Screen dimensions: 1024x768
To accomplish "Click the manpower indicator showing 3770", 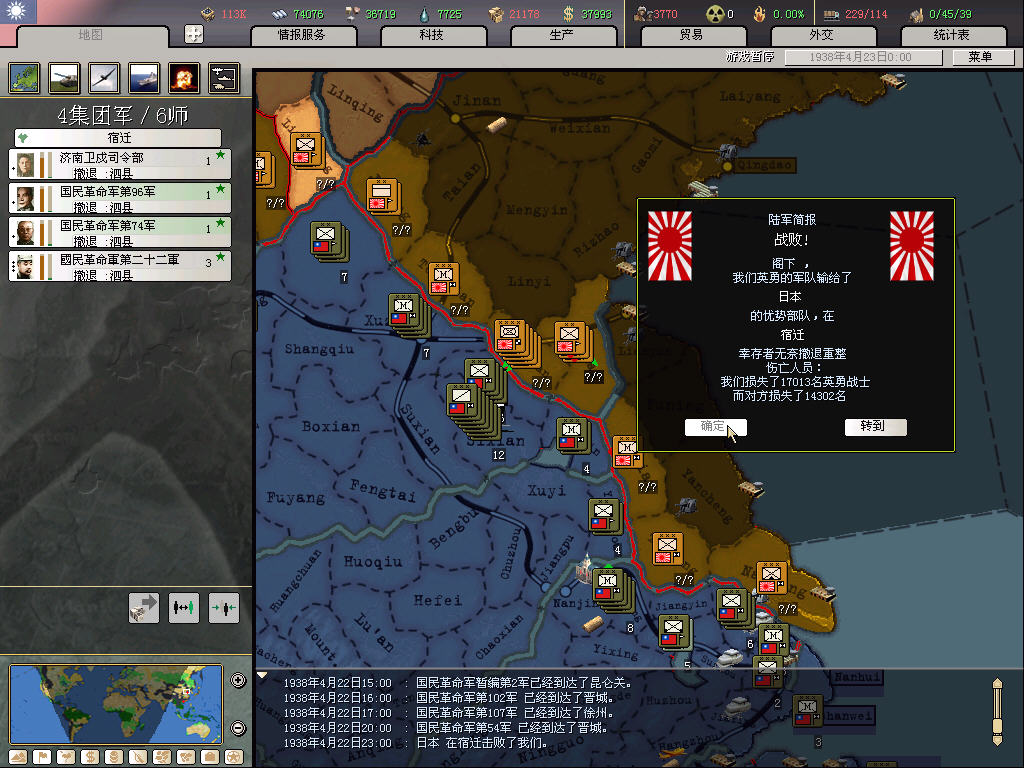I will (656, 14).
